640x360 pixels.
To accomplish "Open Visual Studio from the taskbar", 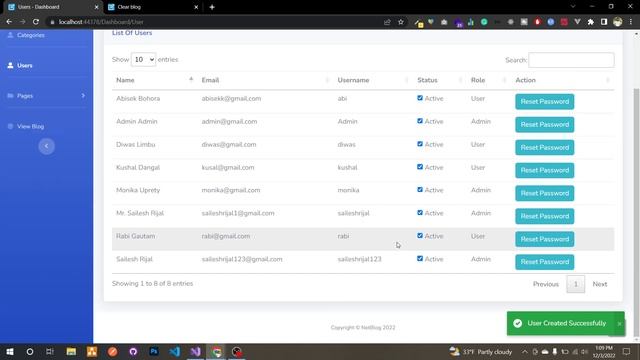I will tap(196, 351).
